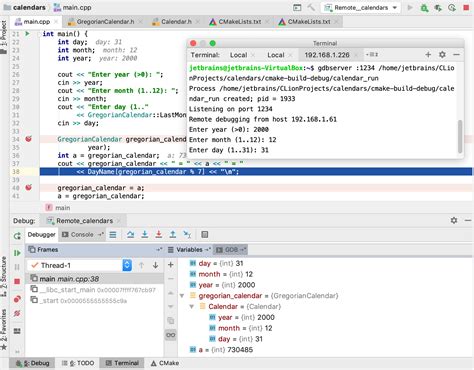Click the Build hammer icon
The width and height of the screenshot is (474, 370).
tap(311, 7)
